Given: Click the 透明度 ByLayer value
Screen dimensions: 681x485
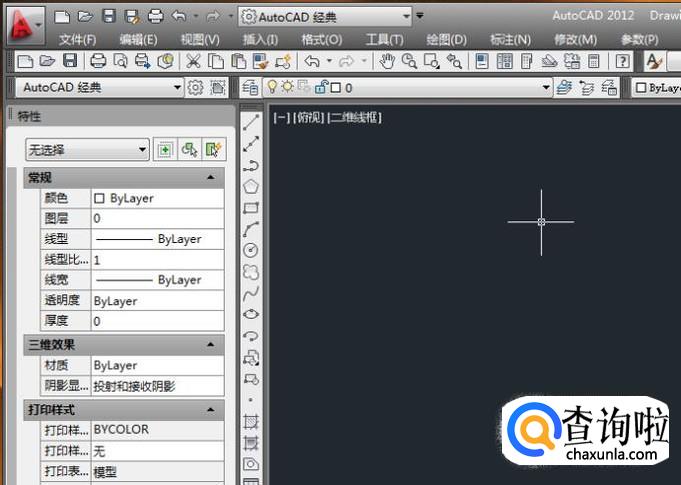Looking at the screenshot, I should [158, 301].
